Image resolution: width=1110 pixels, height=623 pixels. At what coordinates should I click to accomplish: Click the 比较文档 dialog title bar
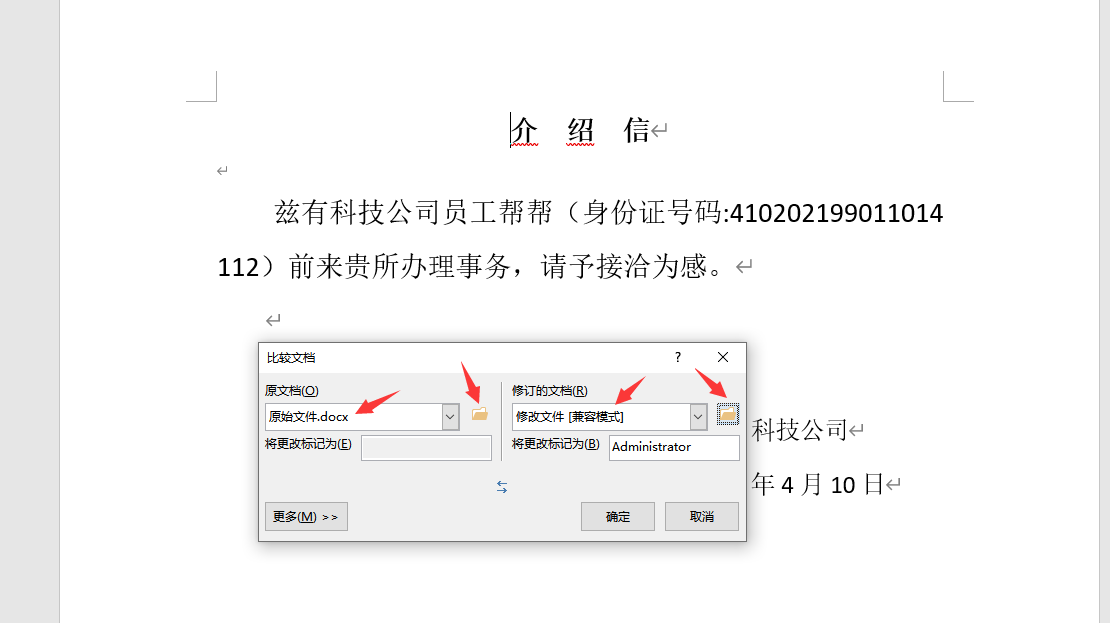pos(460,358)
